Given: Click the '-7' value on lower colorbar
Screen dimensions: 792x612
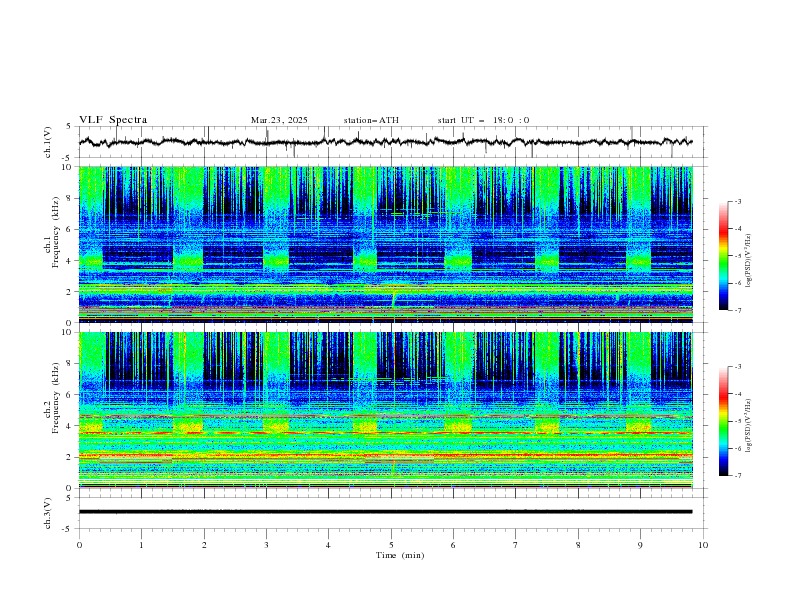Looking at the screenshot, I should coord(738,475).
